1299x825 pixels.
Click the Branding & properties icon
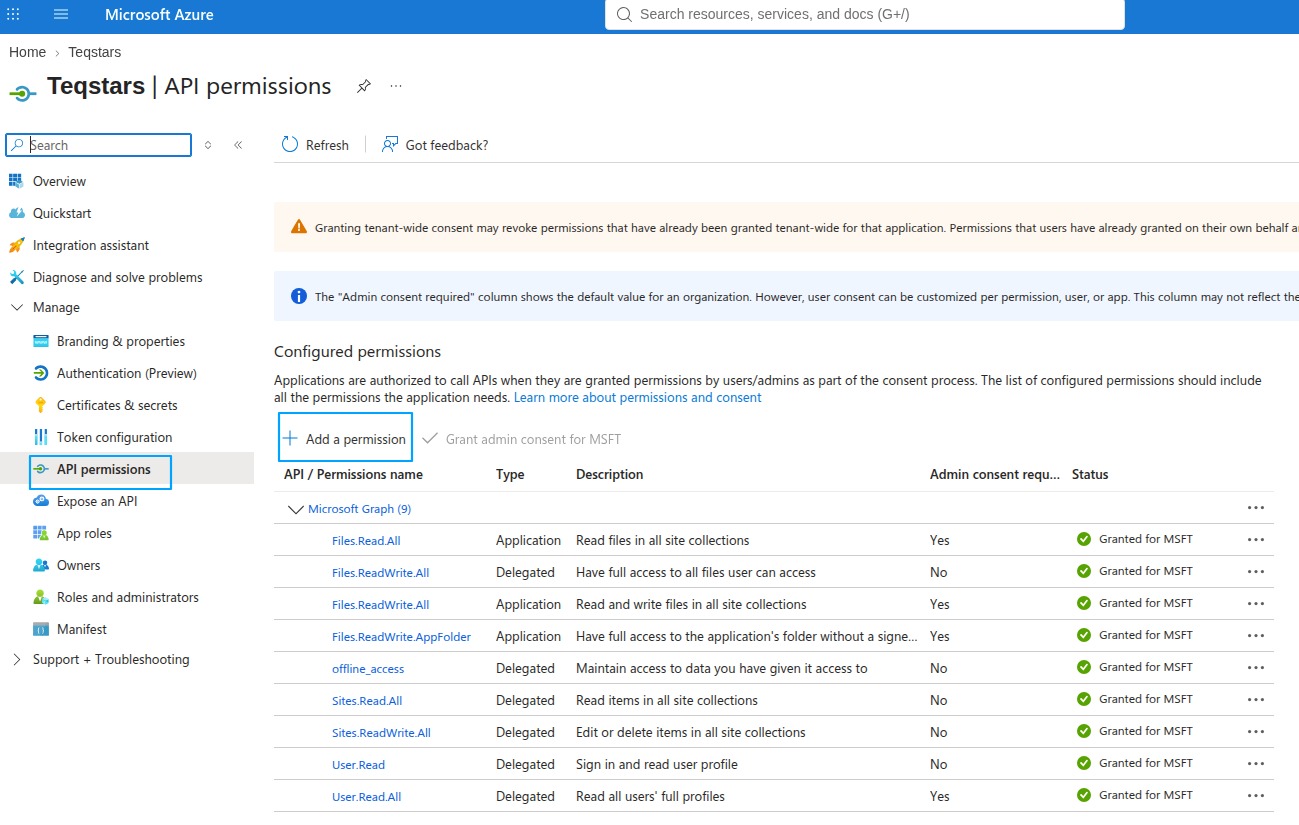tap(41, 341)
